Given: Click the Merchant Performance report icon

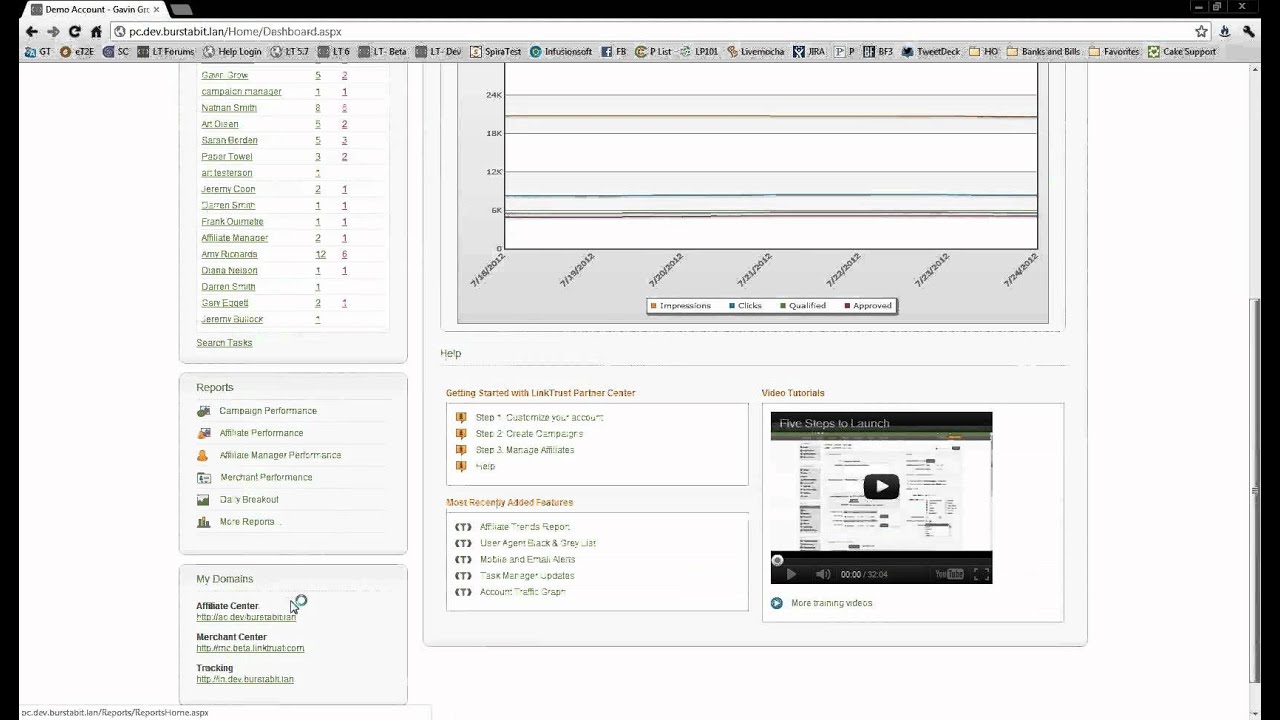Looking at the screenshot, I should [x=204, y=477].
